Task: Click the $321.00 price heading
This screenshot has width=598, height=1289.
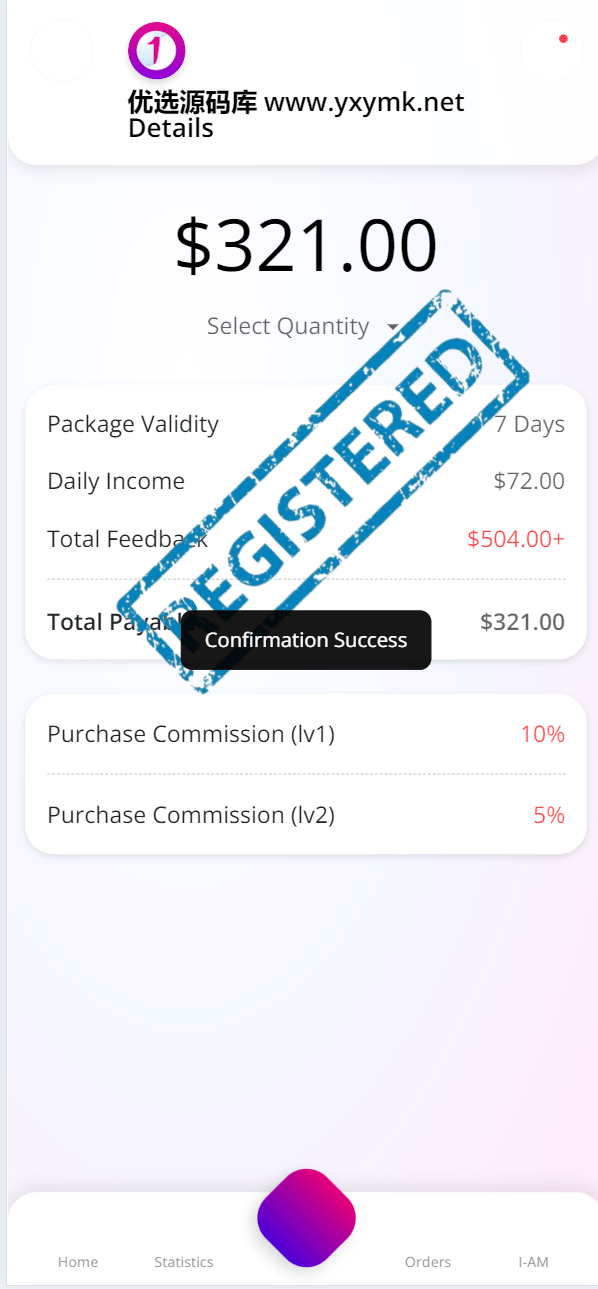Action: [306, 246]
